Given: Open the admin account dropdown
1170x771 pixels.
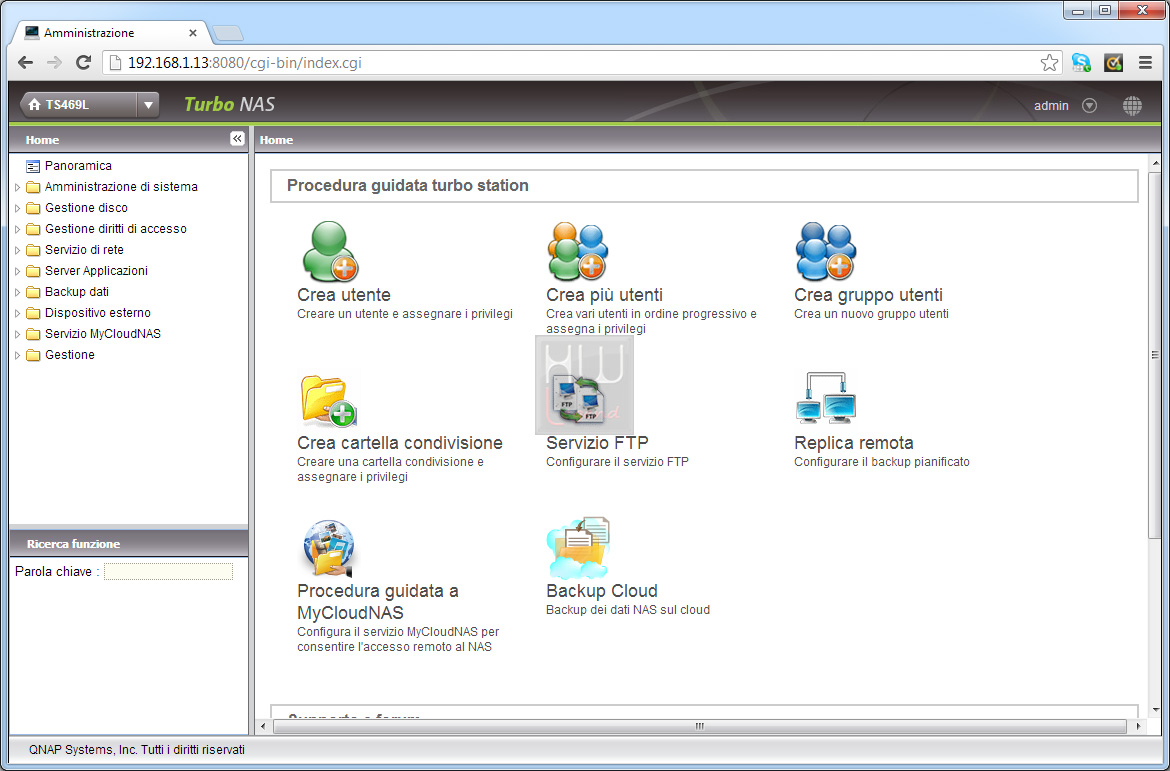Looking at the screenshot, I should 1089,106.
